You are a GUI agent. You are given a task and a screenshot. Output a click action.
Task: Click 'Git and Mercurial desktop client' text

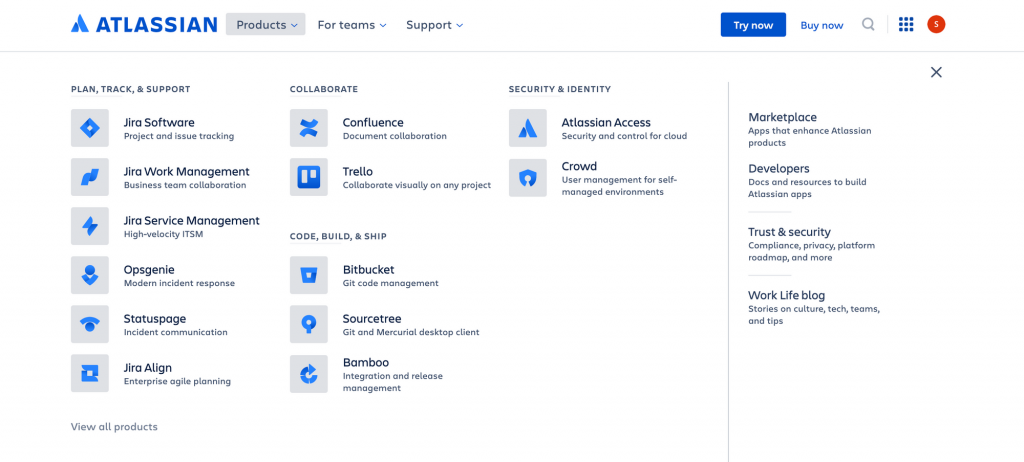pyautogui.click(x=411, y=333)
